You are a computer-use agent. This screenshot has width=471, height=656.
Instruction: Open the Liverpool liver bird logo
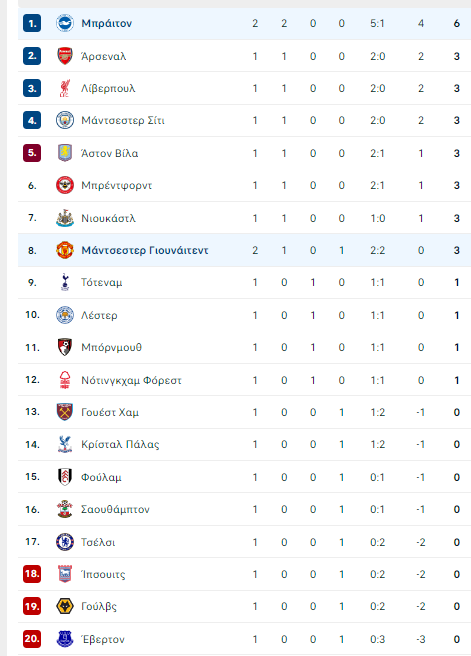coord(65,88)
